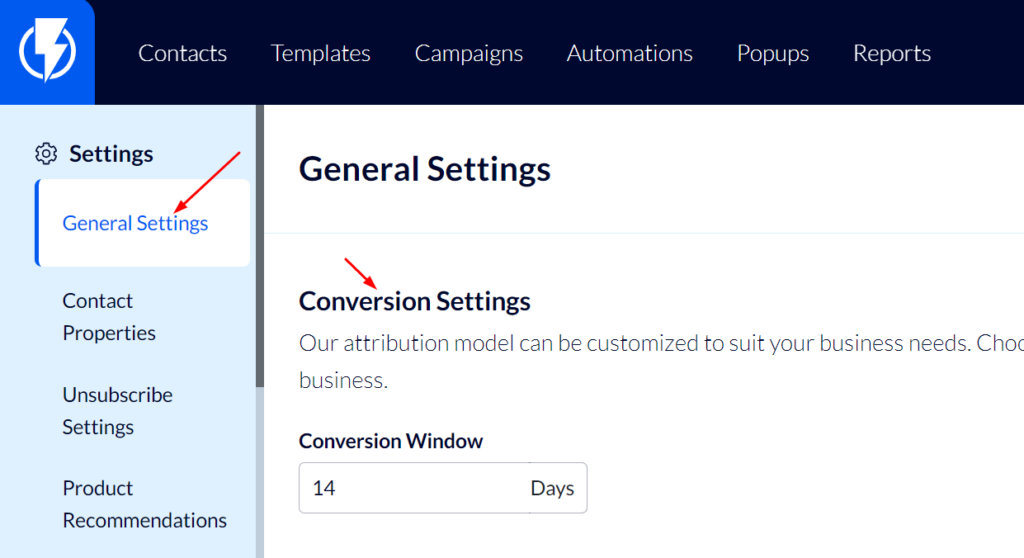The width and height of the screenshot is (1024, 558).
Task: Go to Unsubscribe Settings
Action: (x=118, y=411)
